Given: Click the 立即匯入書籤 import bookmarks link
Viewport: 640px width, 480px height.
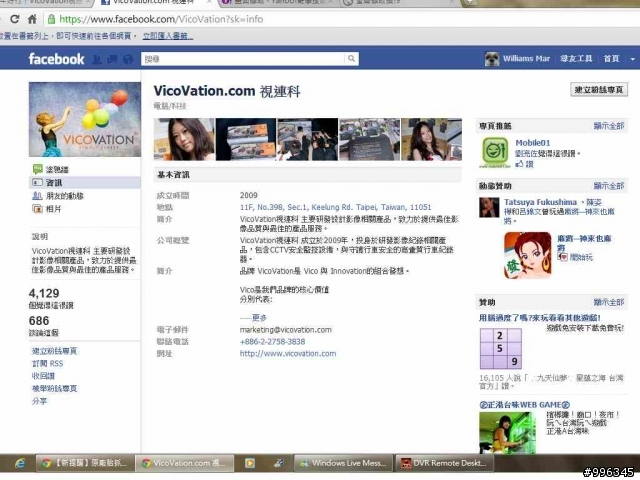Looking at the screenshot, I should coord(168,36).
